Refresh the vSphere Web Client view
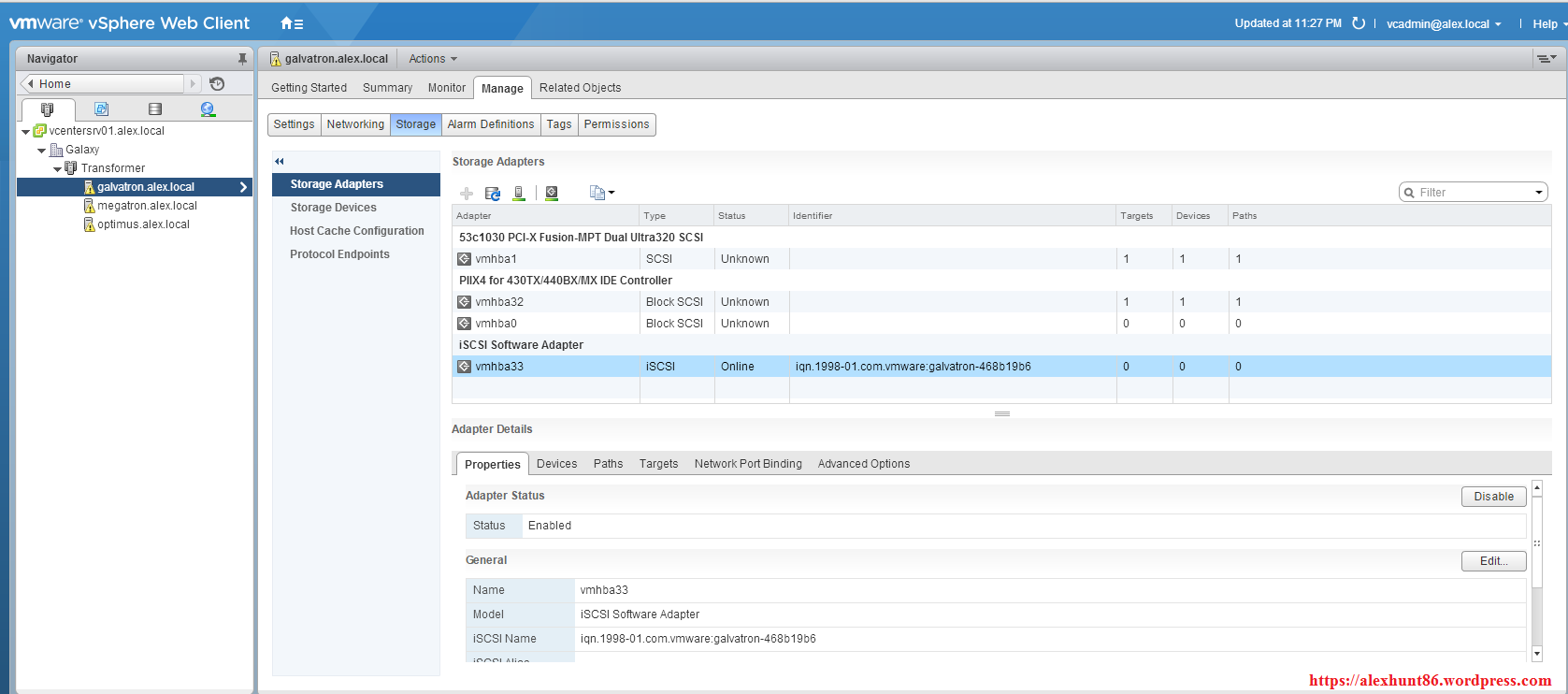The height and width of the screenshot is (694, 1568). (1359, 23)
